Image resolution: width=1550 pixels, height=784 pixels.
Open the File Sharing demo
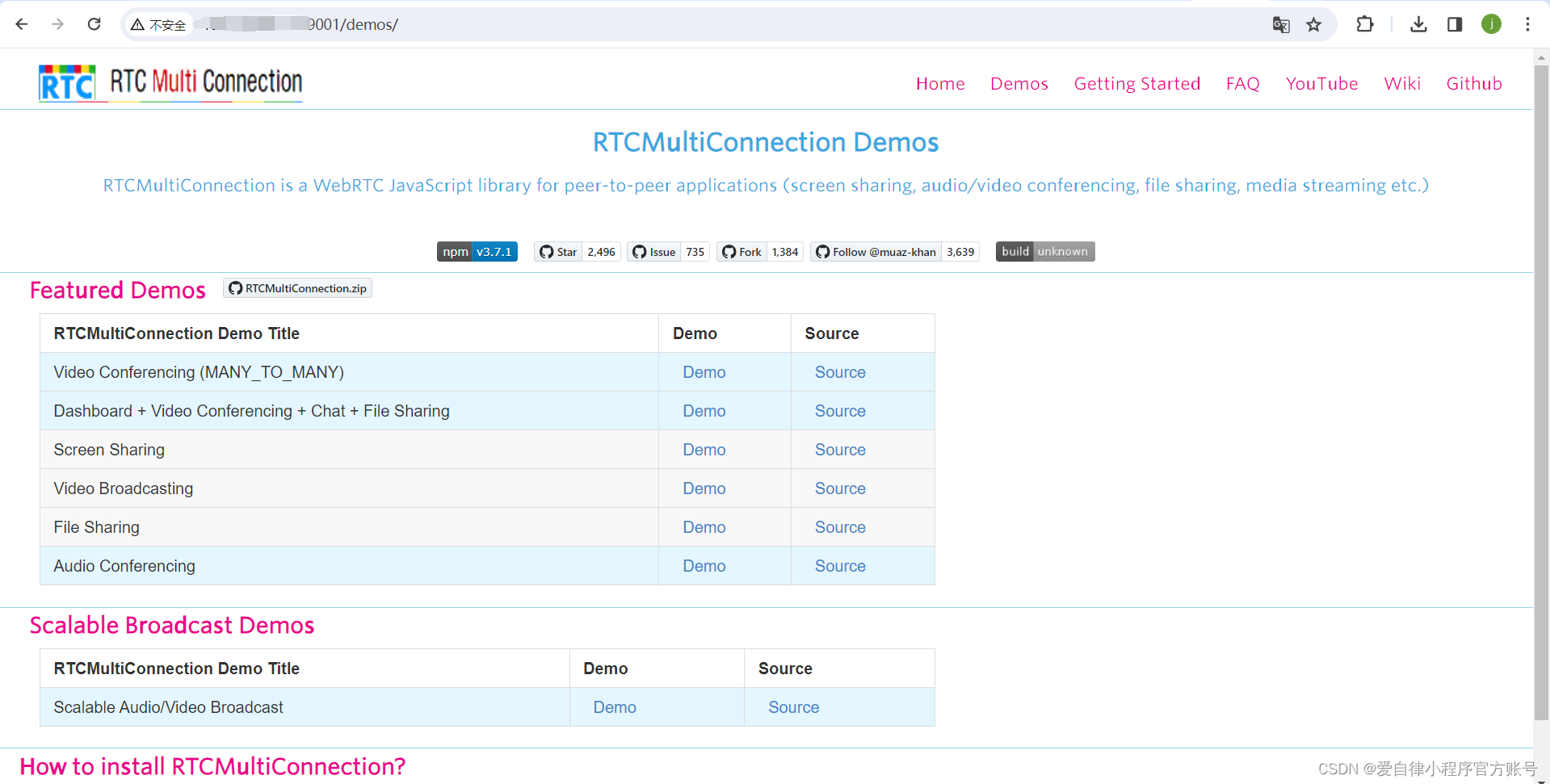(704, 527)
